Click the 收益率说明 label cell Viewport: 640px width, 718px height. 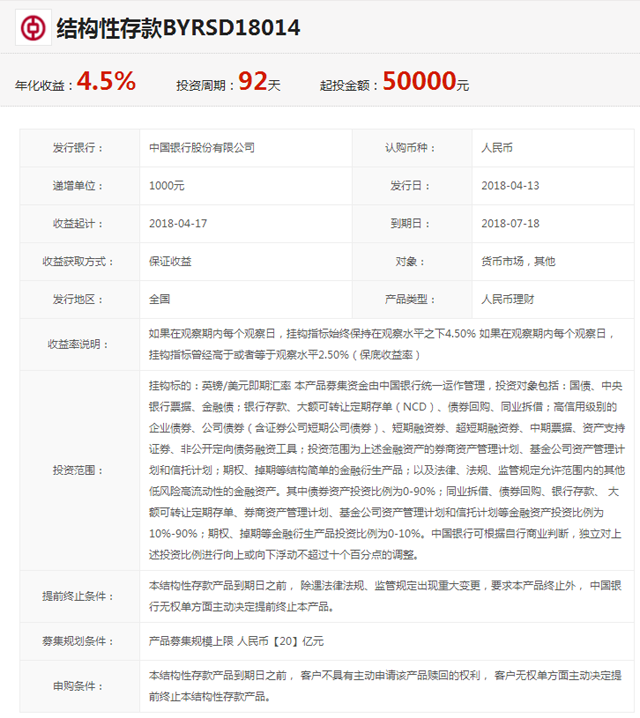pyautogui.click(x=80, y=344)
